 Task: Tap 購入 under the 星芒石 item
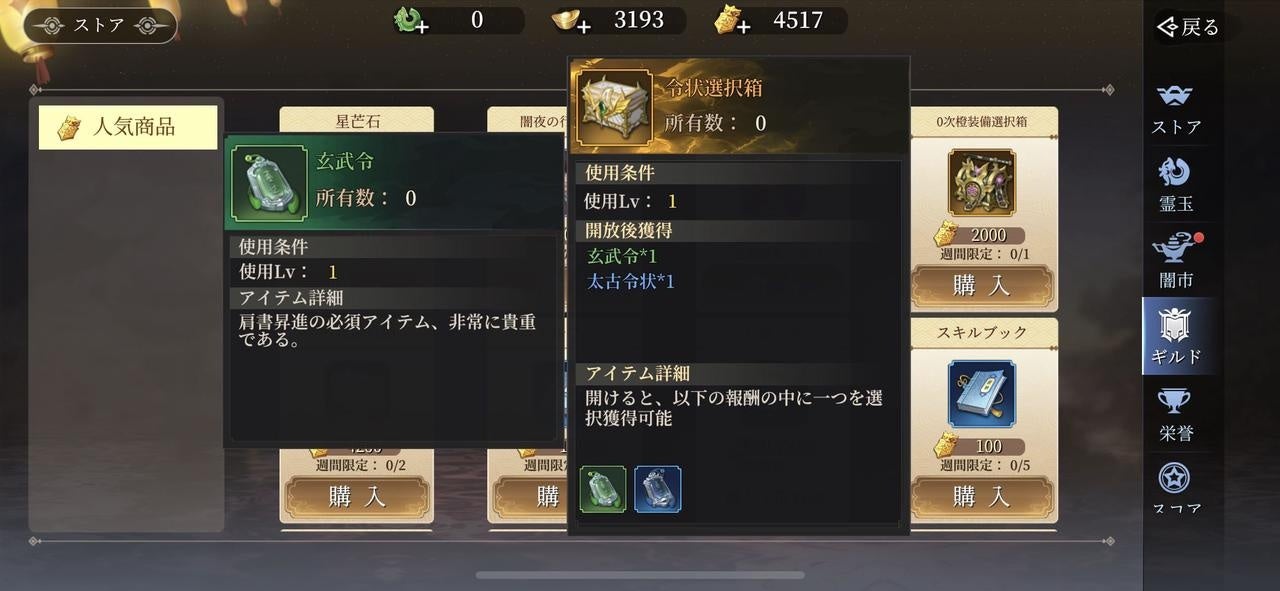pyautogui.click(x=358, y=497)
